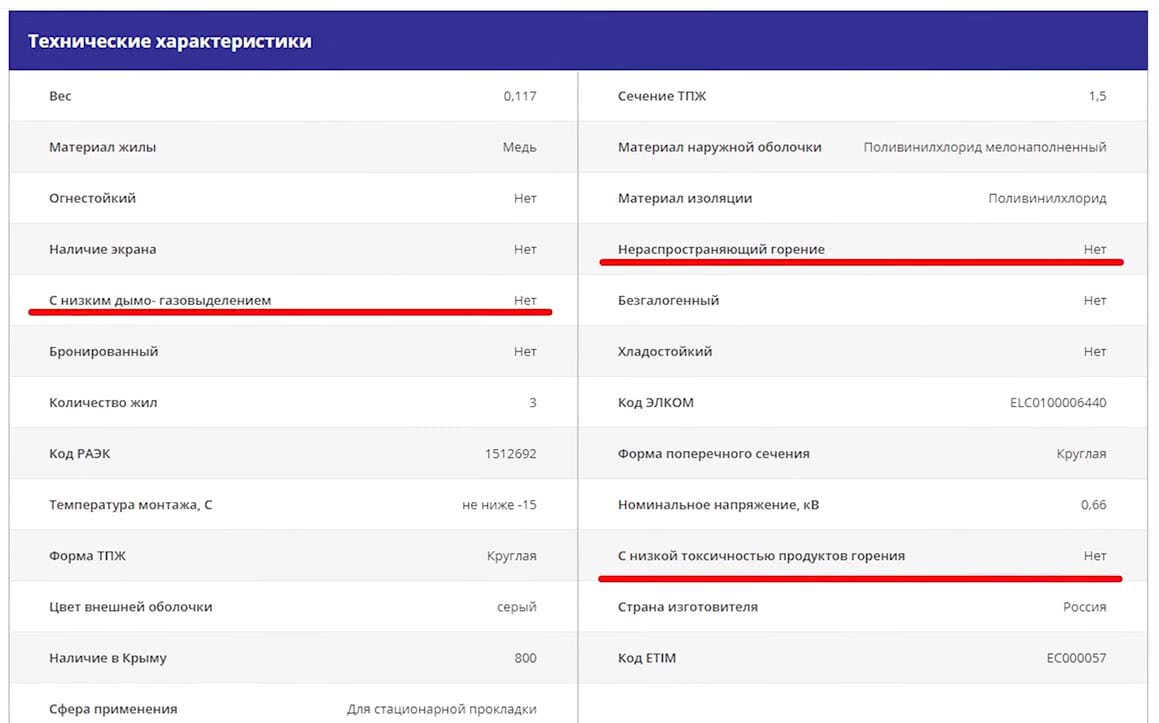Select the "Номинальное напряжение, кВ" label
The height and width of the screenshot is (723, 1159).
coord(718,504)
